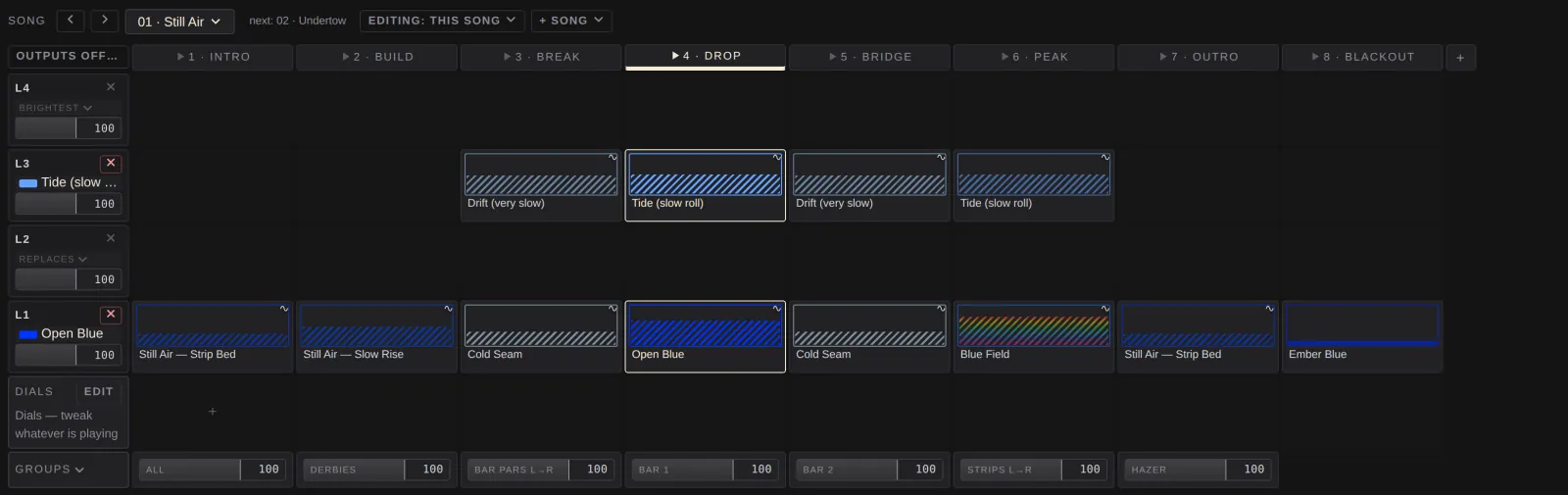Viewport: 1568px width, 495px height.
Task: Add a dial with the plus icon
Action: [213, 412]
